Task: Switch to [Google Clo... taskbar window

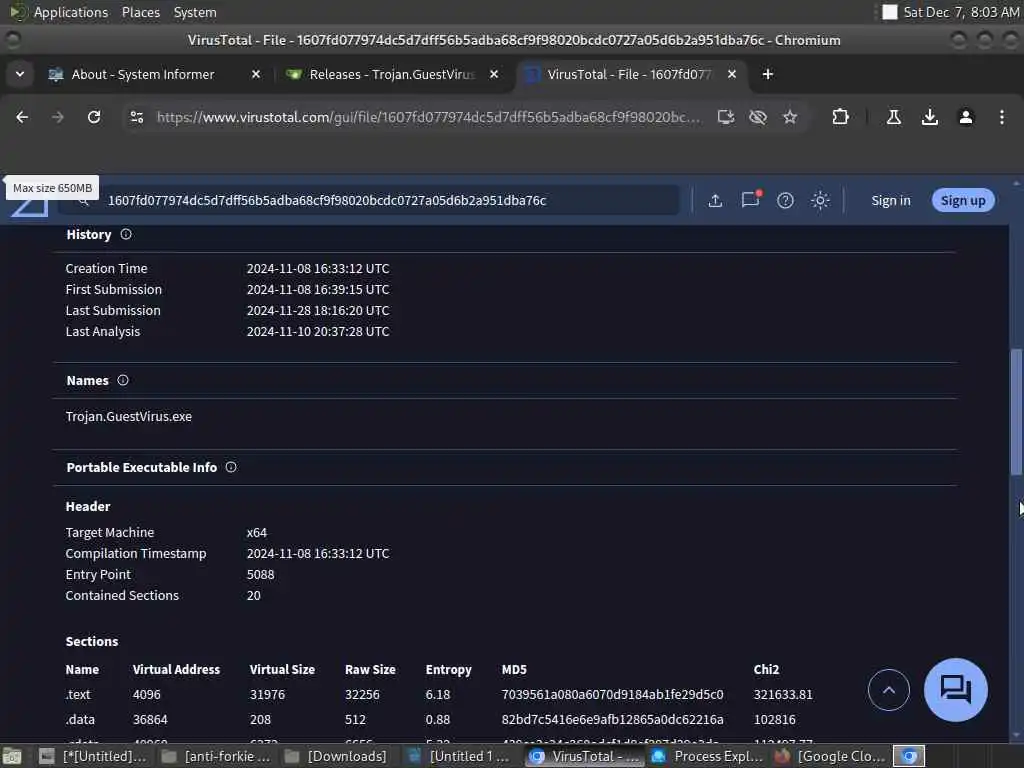Action: [x=831, y=756]
